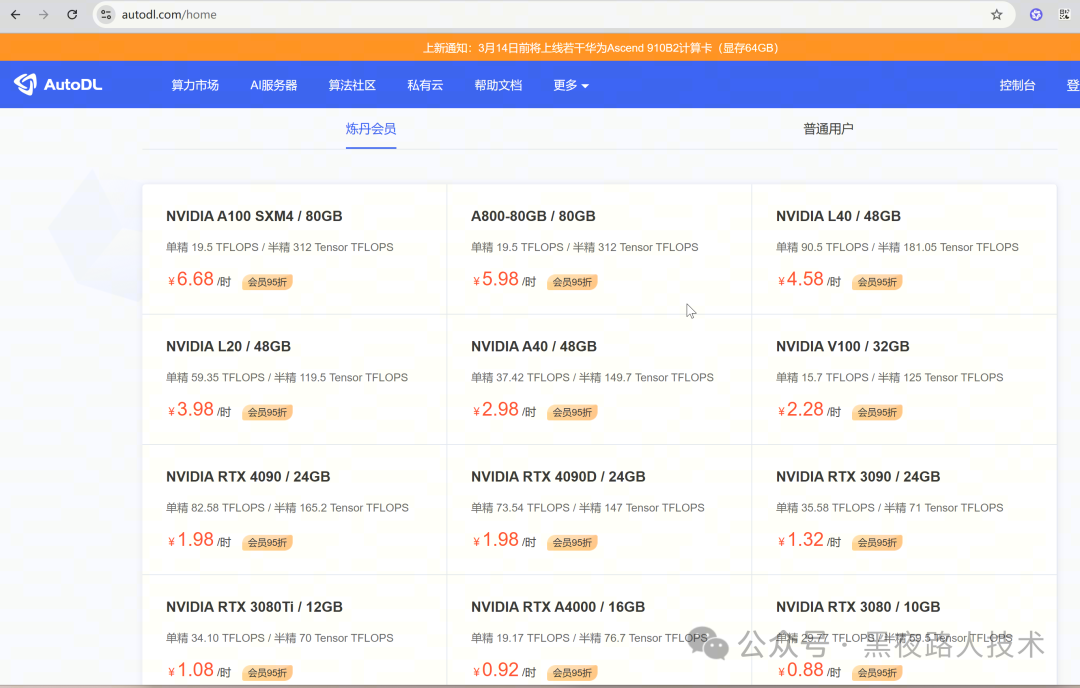Click the 会员95折 badge on RTX 4090 card
The image size is (1080, 688).
point(267,543)
